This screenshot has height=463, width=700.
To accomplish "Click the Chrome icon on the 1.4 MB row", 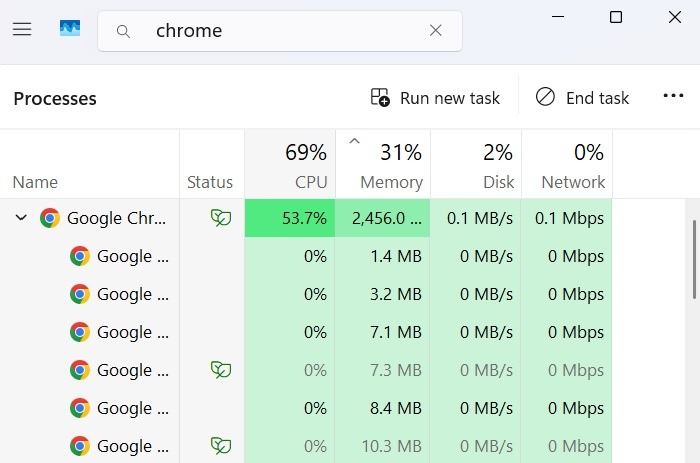I will coord(80,256).
